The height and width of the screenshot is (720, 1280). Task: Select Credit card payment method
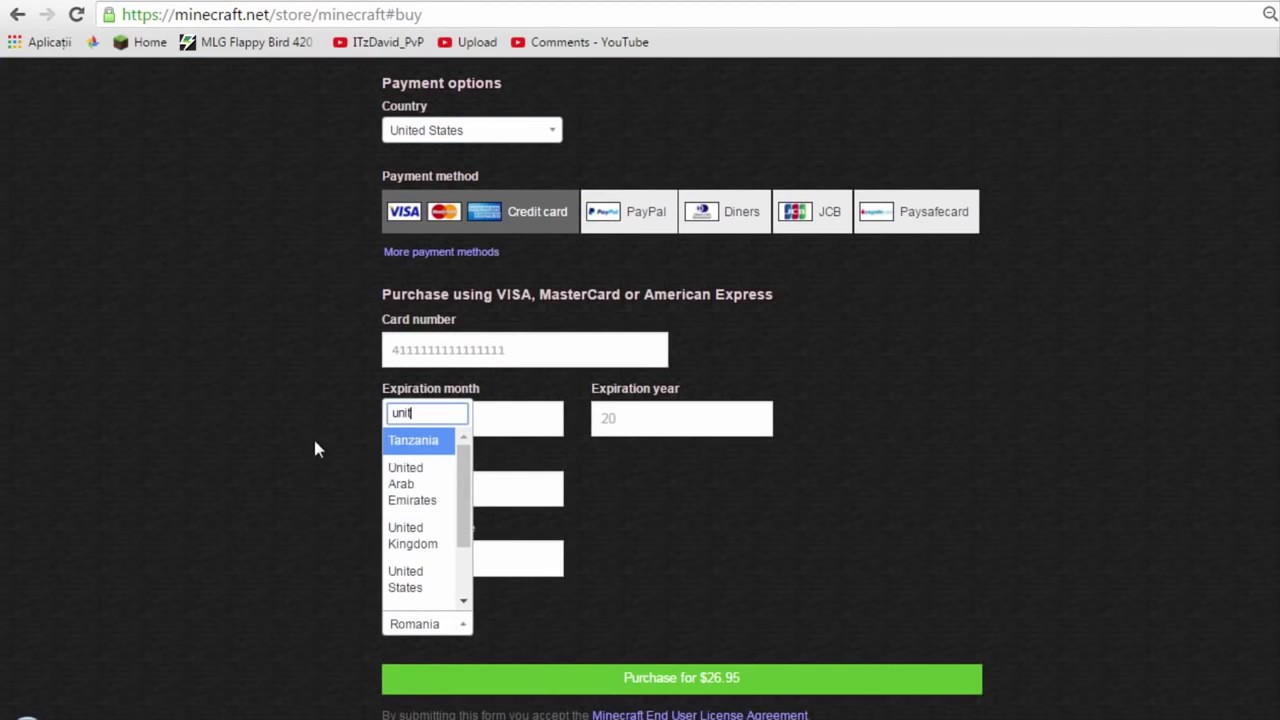[x=480, y=211]
